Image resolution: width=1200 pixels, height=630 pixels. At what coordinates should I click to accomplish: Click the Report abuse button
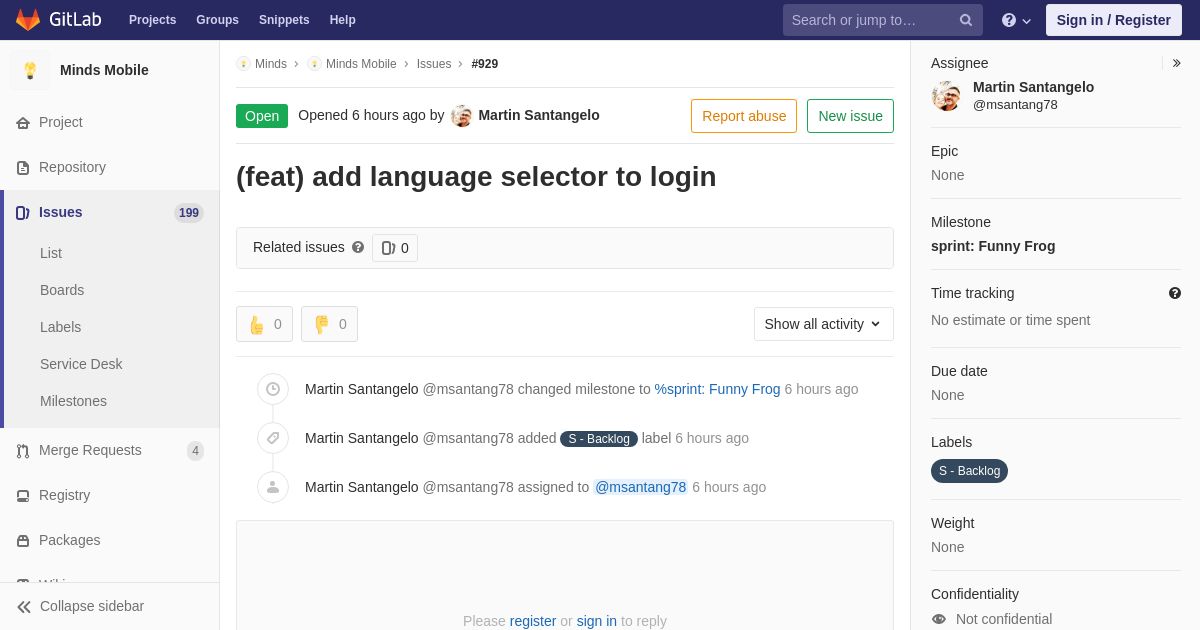744,116
